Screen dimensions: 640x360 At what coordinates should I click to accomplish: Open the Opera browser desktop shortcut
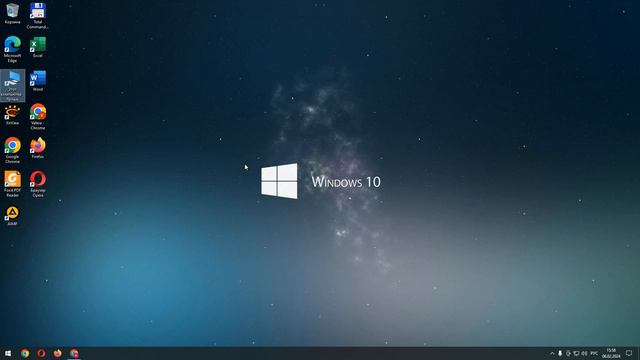[38, 184]
